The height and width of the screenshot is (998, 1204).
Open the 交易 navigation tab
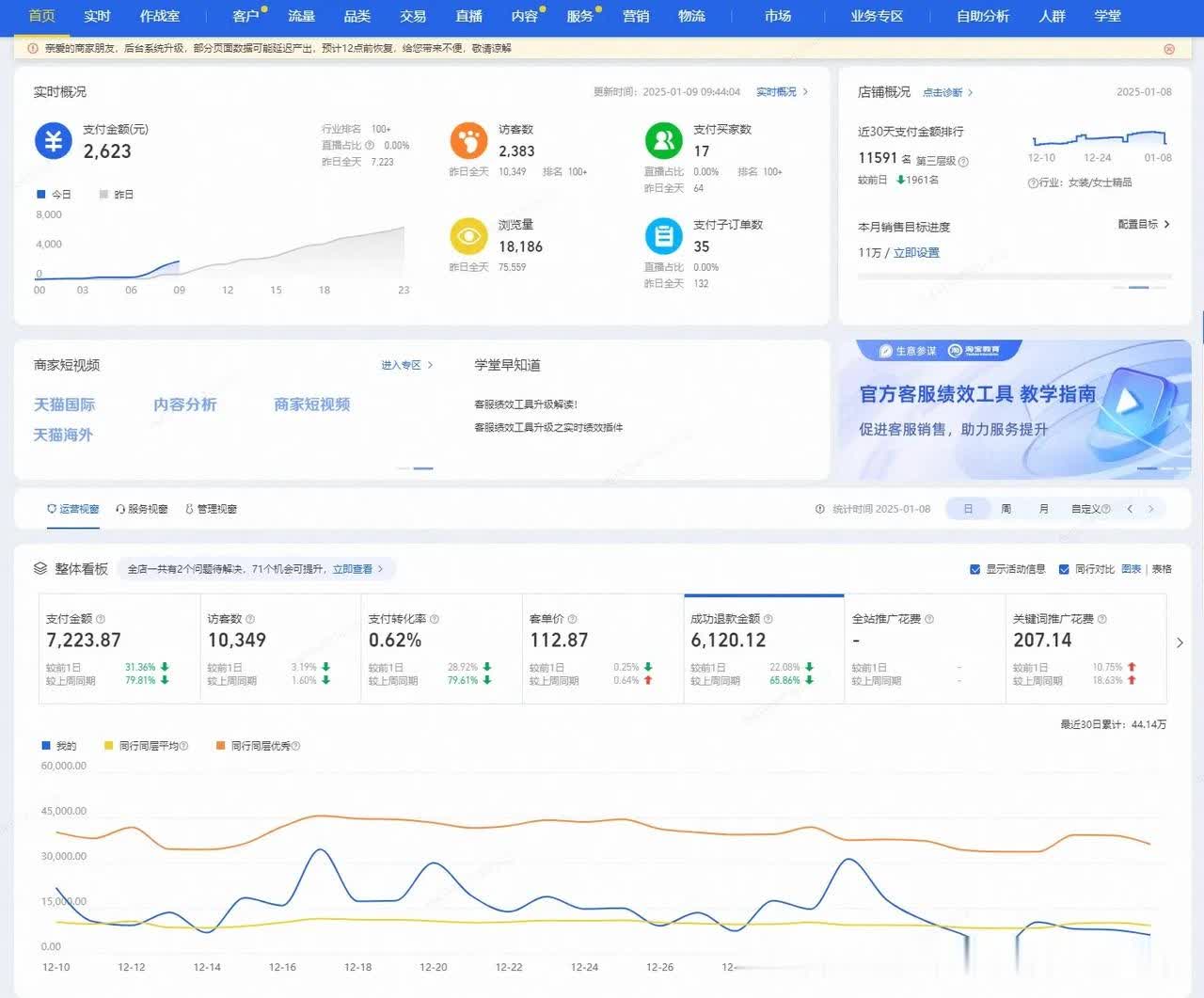413,16
